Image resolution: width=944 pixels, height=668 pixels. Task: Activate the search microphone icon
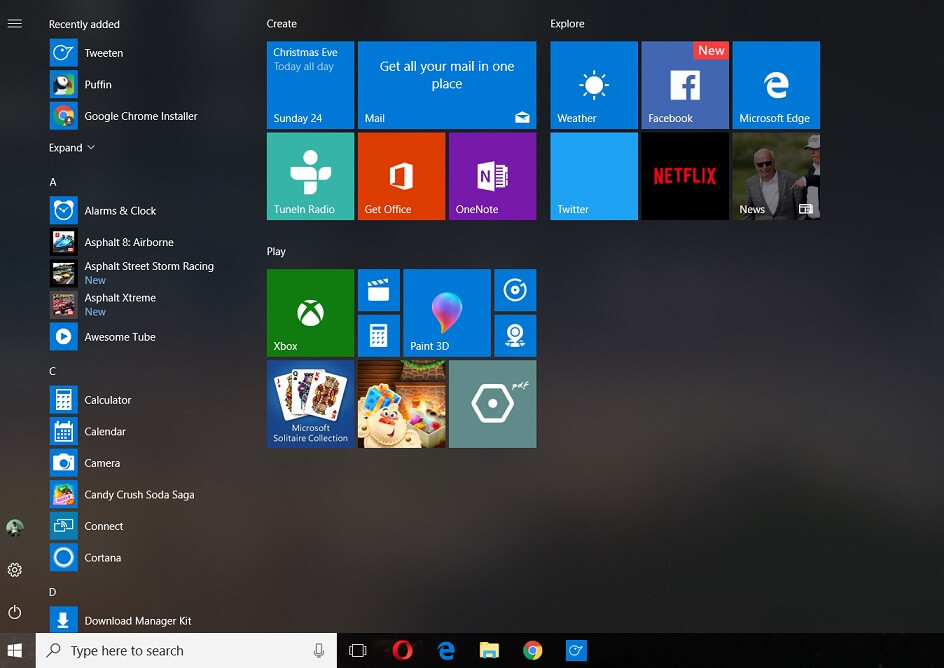point(319,651)
